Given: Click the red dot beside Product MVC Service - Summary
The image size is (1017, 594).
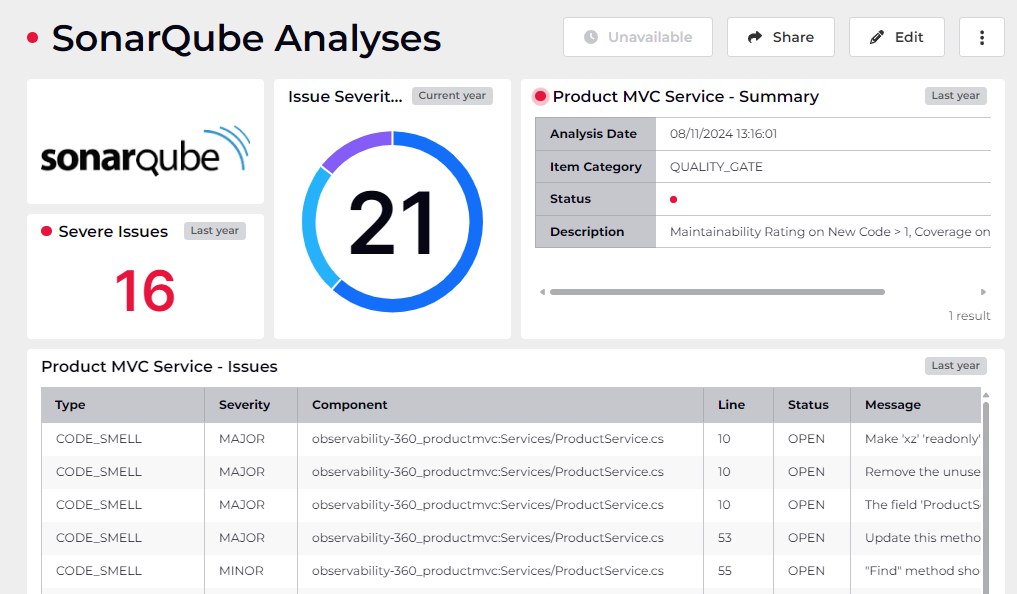Looking at the screenshot, I should click(x=539, y=96).
